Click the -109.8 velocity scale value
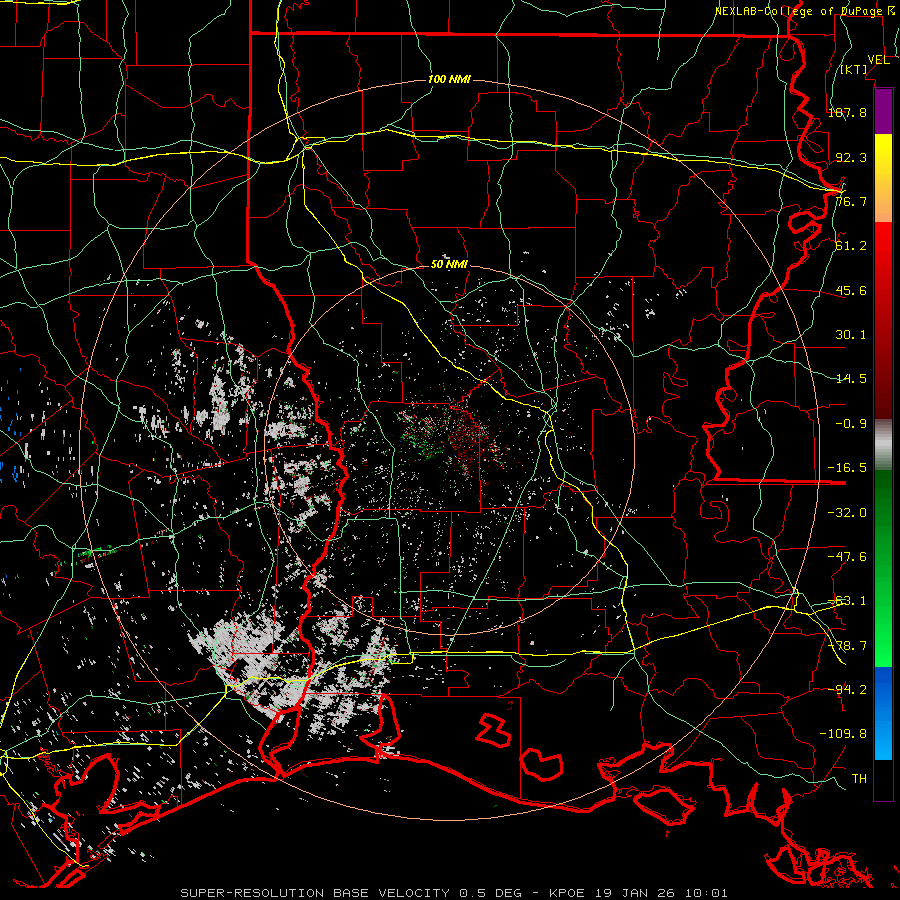Viewport: 900px width, 900px height. point(843,734)
